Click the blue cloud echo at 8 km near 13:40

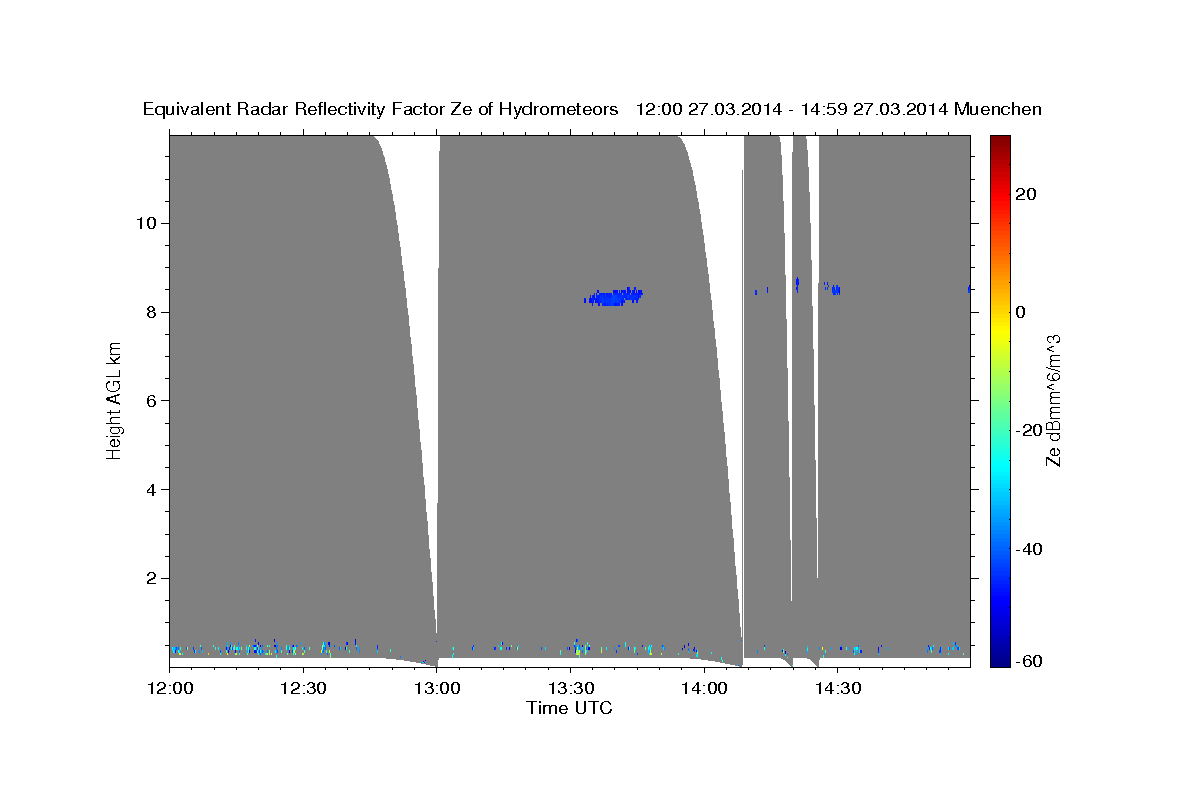(614, 296)
